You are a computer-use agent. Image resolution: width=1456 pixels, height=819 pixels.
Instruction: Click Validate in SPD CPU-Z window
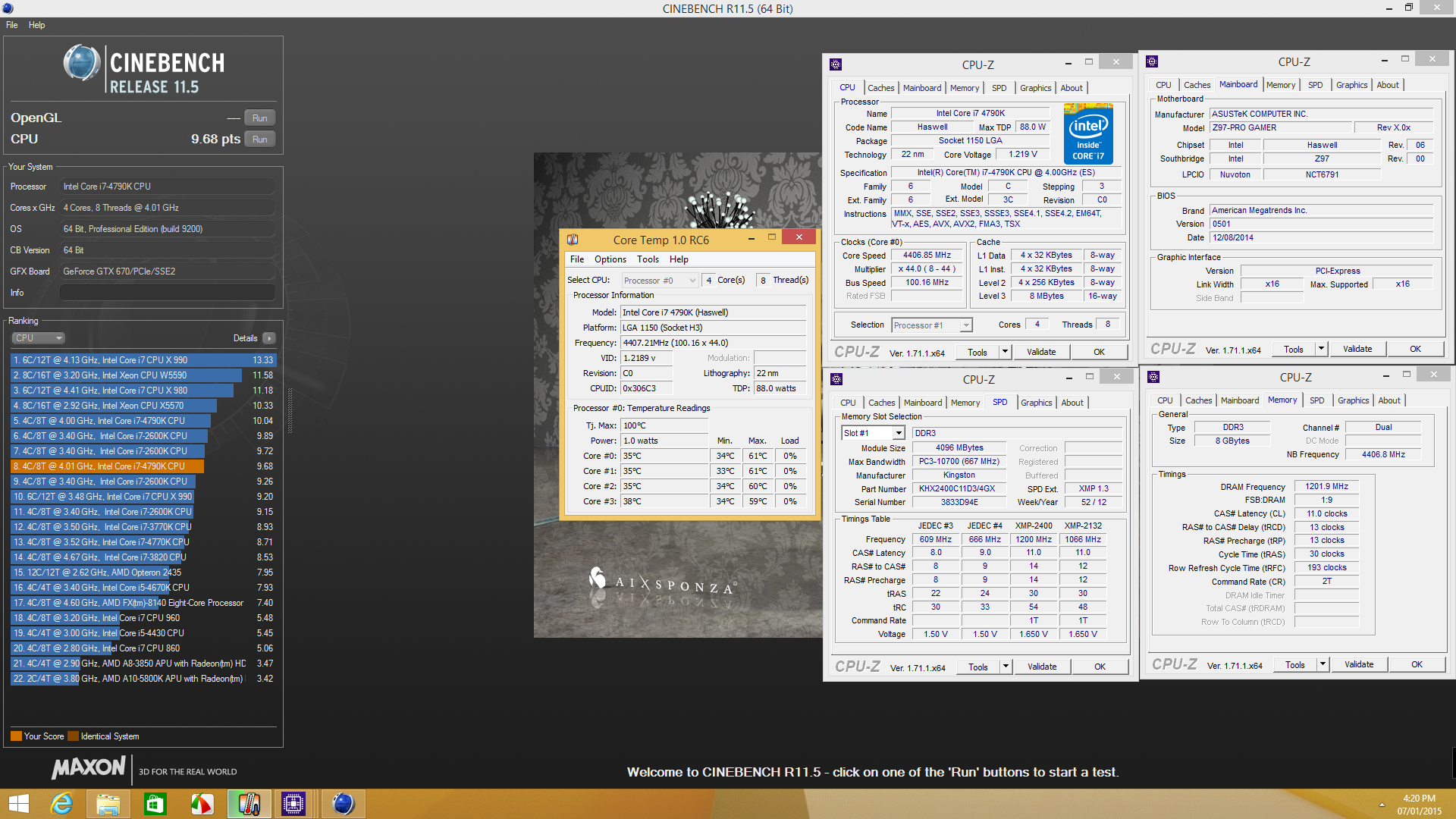[x=1042, y=667]
